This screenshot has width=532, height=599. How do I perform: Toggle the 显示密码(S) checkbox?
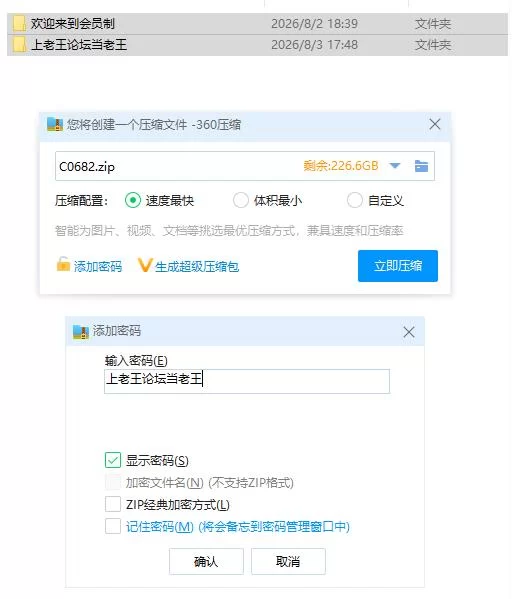[x=113, y=460]
